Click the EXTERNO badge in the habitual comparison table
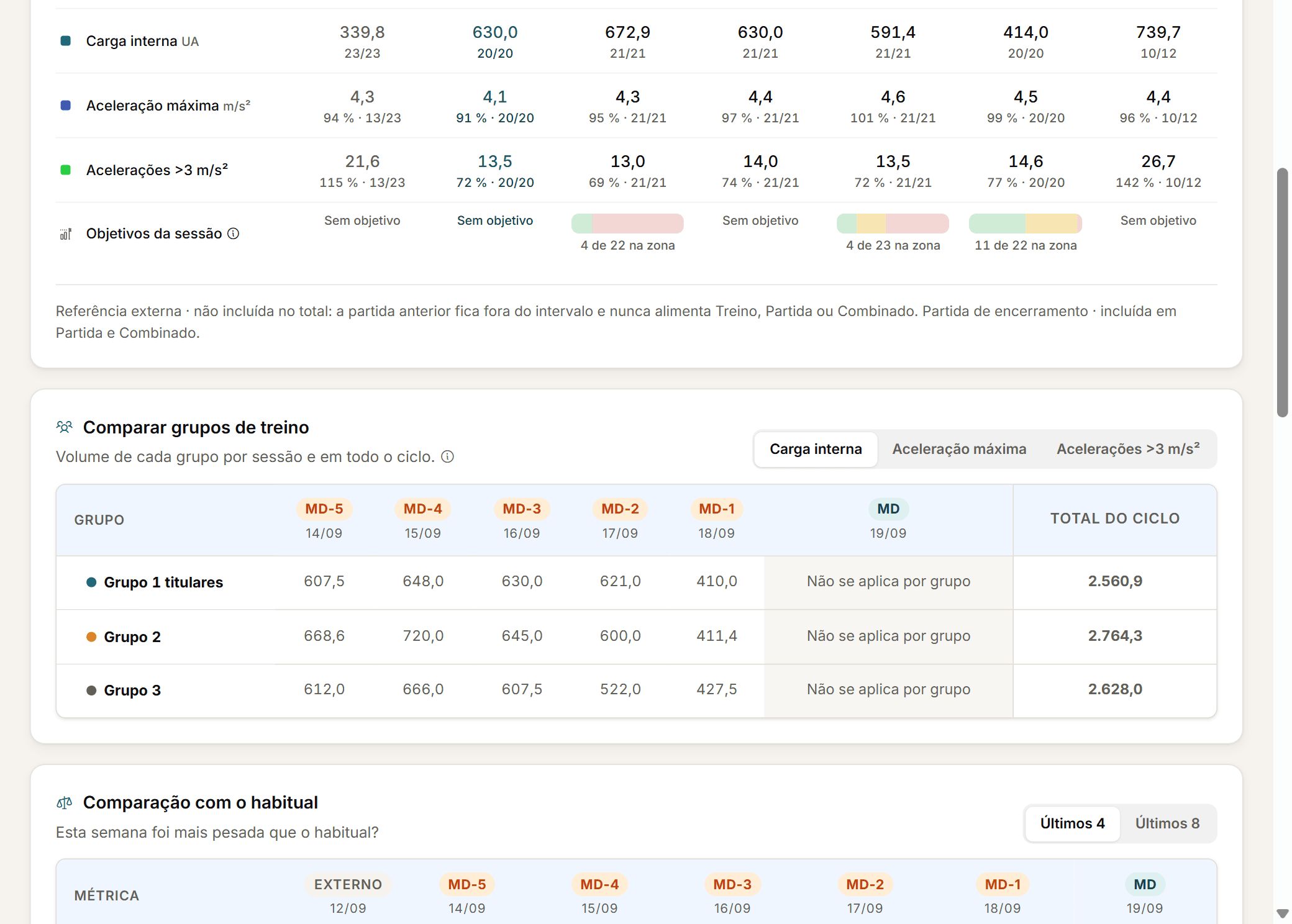Screen dimensions: 1292x924 pos(348,885)
